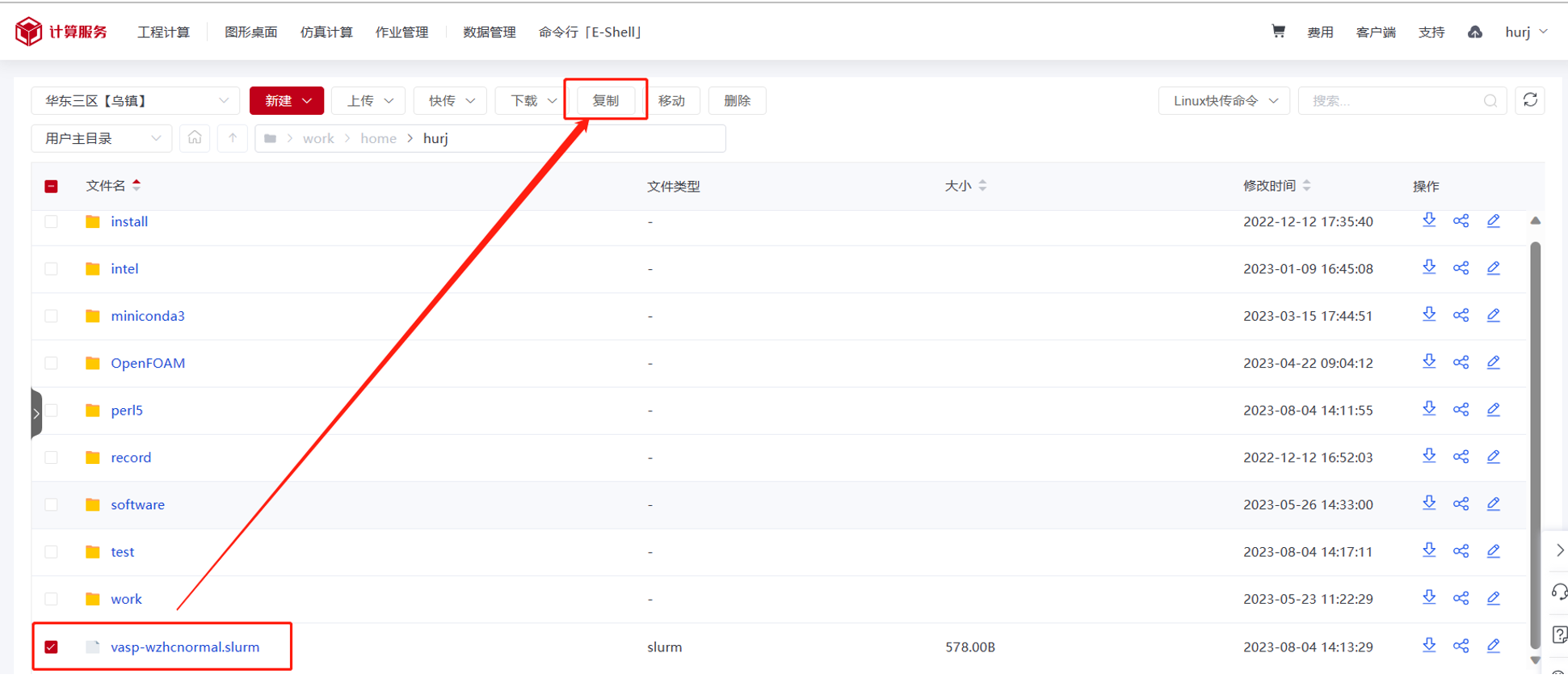The width and height of the screenshot is (1568, 687).
Task: Open 命令行 [E-Shell] menu
Action: 590,32
